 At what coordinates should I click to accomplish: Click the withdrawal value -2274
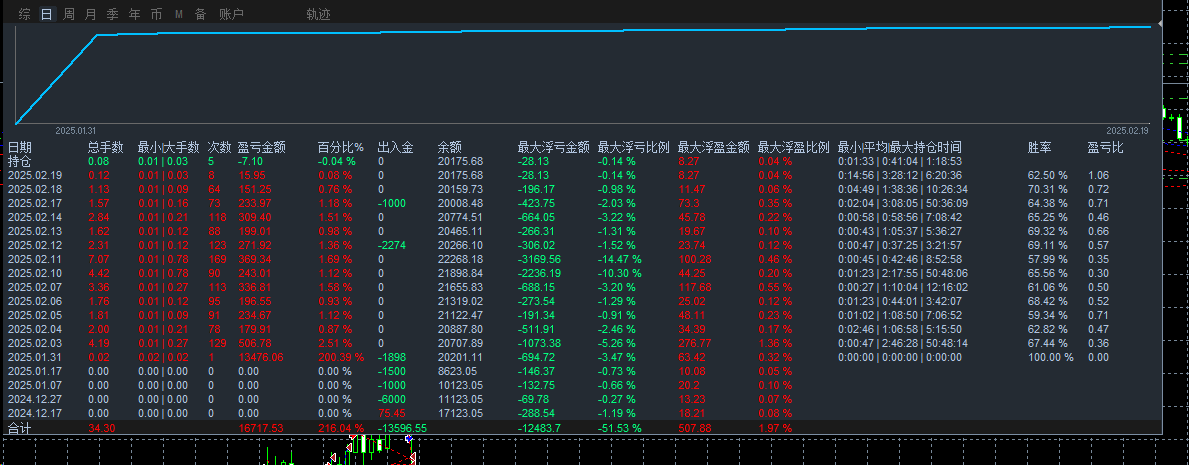point(392,245)
